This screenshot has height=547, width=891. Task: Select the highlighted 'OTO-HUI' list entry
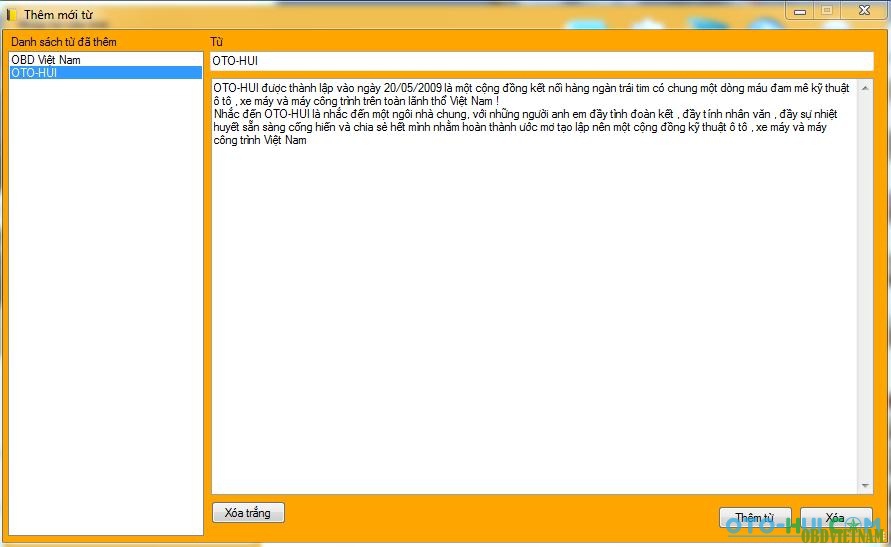pyautogui.click(x=106, y=73)
